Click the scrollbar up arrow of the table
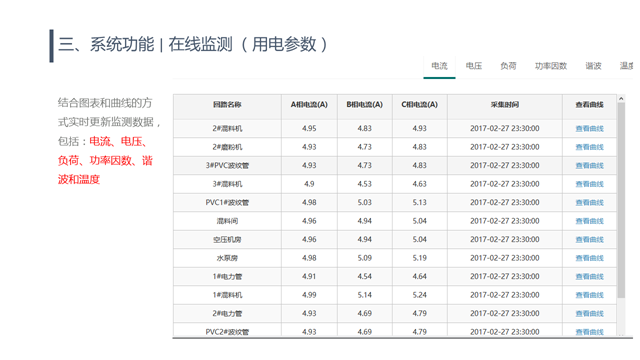This screenshot has width=640, height=360. click(621, 98)
